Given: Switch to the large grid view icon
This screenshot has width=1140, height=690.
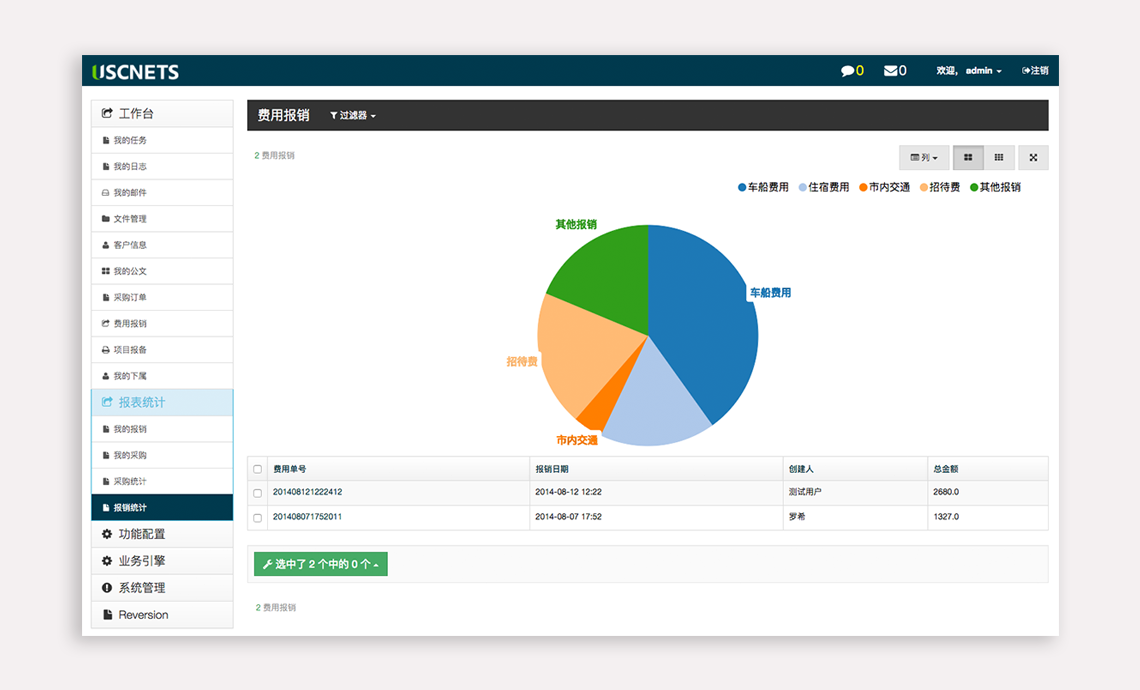Looking at the screenshot, I should click(x=968, y=158).
